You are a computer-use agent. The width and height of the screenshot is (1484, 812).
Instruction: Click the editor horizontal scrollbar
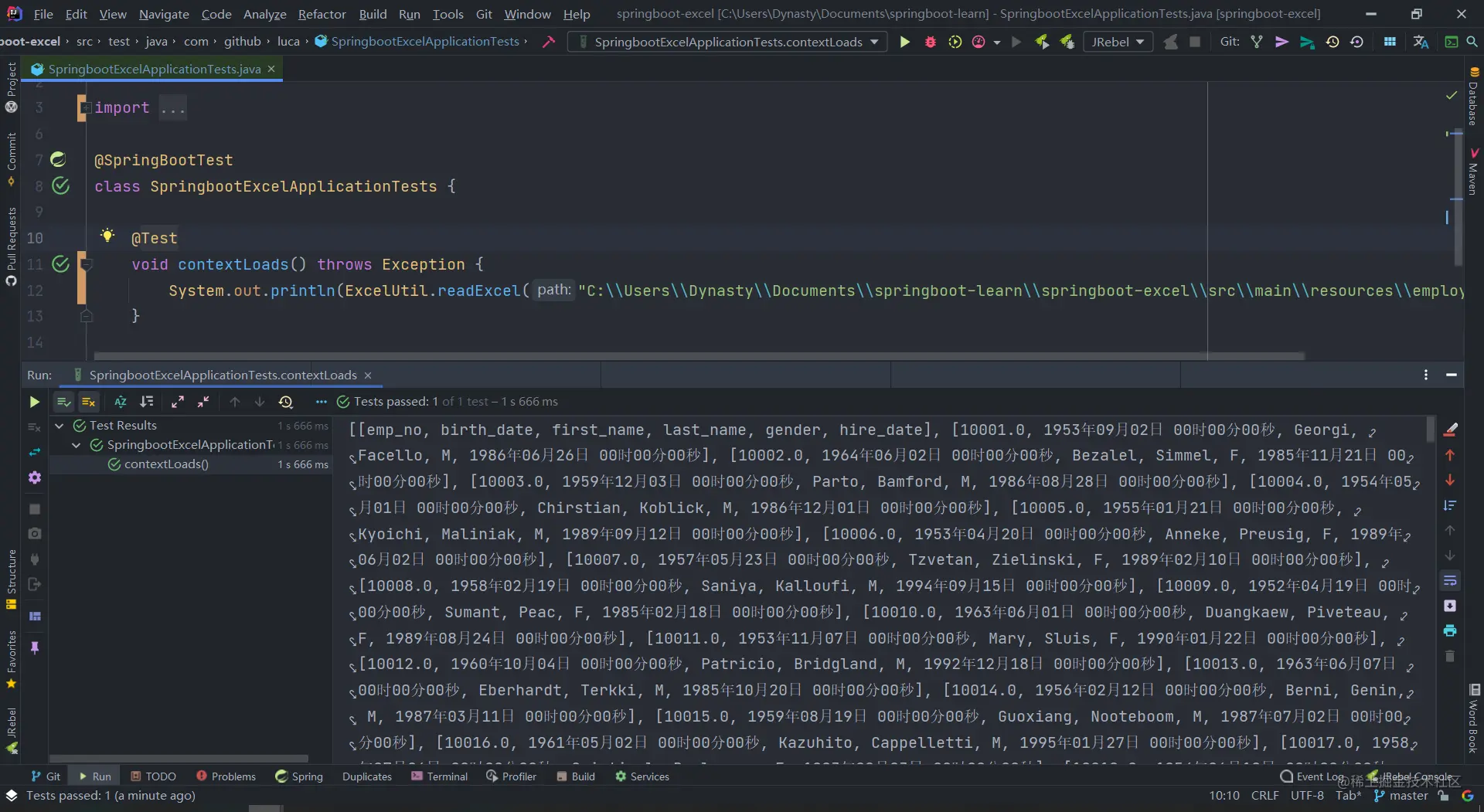point(699,356)
